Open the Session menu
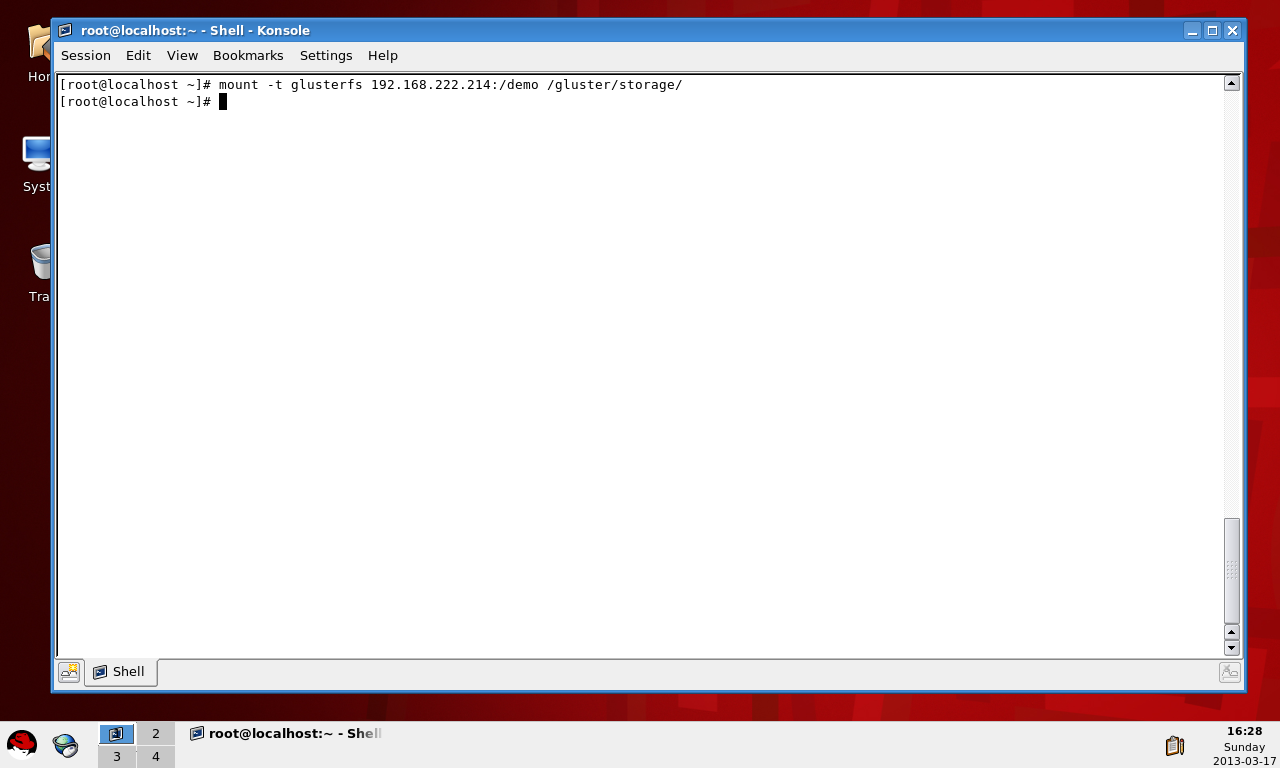This screenshot has height=768, width=1280. click(x=85, y=56)
